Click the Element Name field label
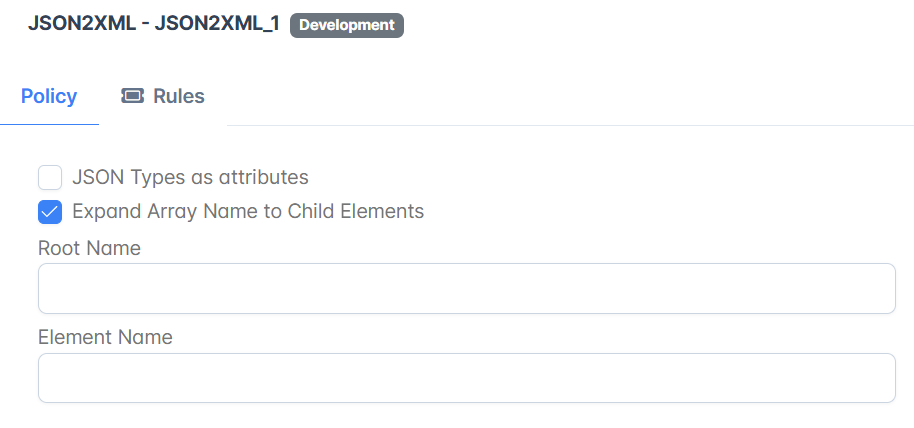 pyautogui.click(x=105, y=337)
